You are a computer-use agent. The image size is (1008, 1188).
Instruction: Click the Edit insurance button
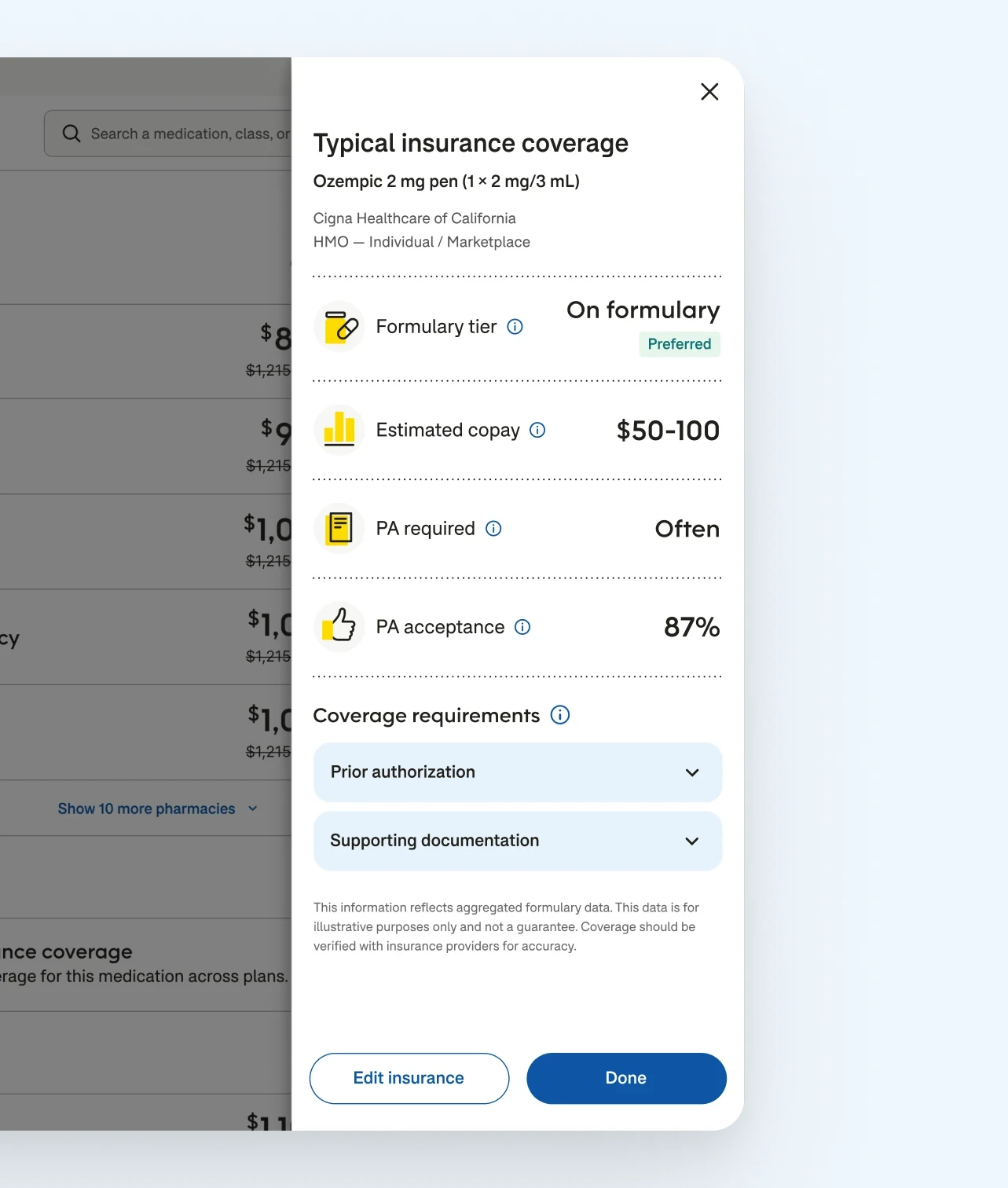[x=409, y=1078]
